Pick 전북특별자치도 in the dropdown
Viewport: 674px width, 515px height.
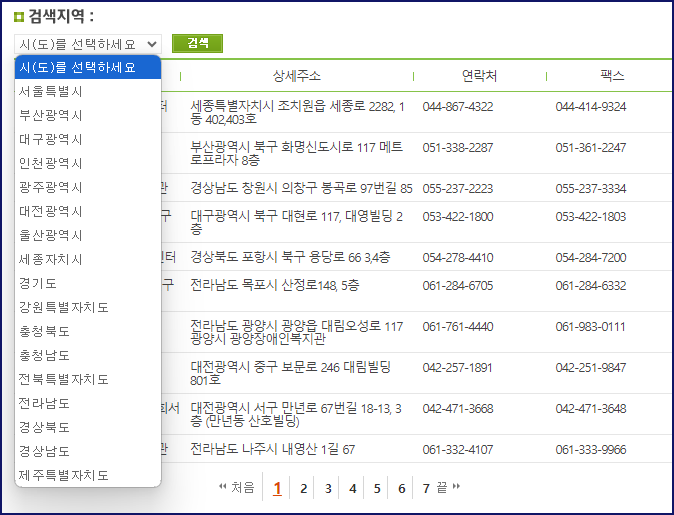tap(88, 380)
